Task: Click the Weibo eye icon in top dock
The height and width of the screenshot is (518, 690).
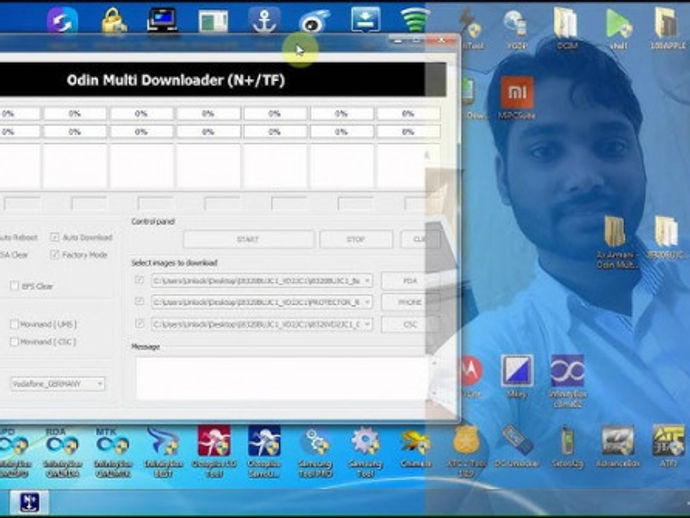Action: (315, 21)
